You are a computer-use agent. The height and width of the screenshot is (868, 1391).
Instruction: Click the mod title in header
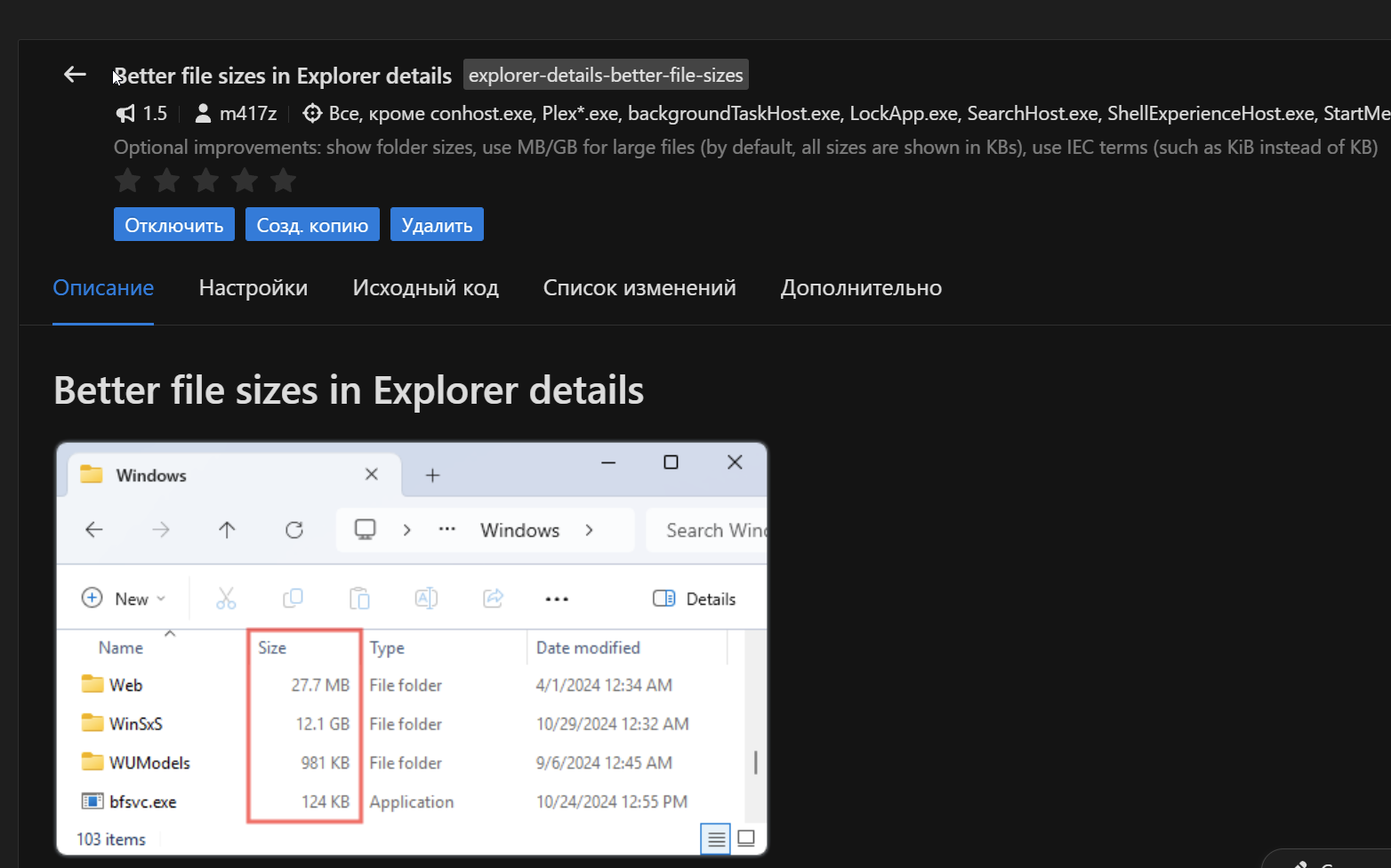click(x=283, y=76)
